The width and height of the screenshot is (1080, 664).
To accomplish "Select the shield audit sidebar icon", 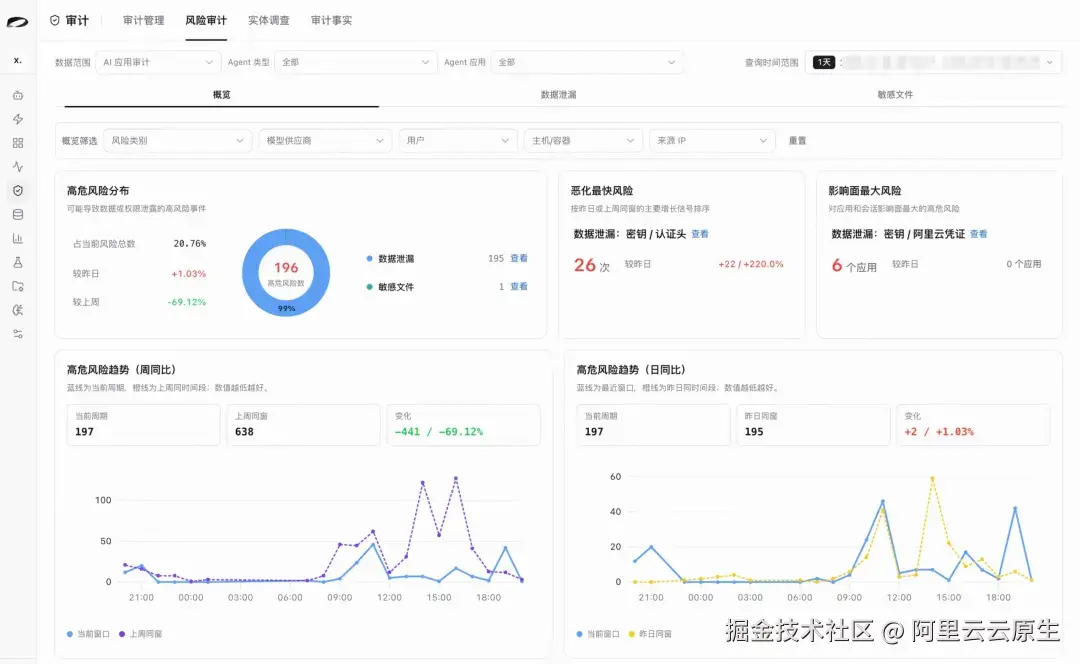I will point(18,191).
